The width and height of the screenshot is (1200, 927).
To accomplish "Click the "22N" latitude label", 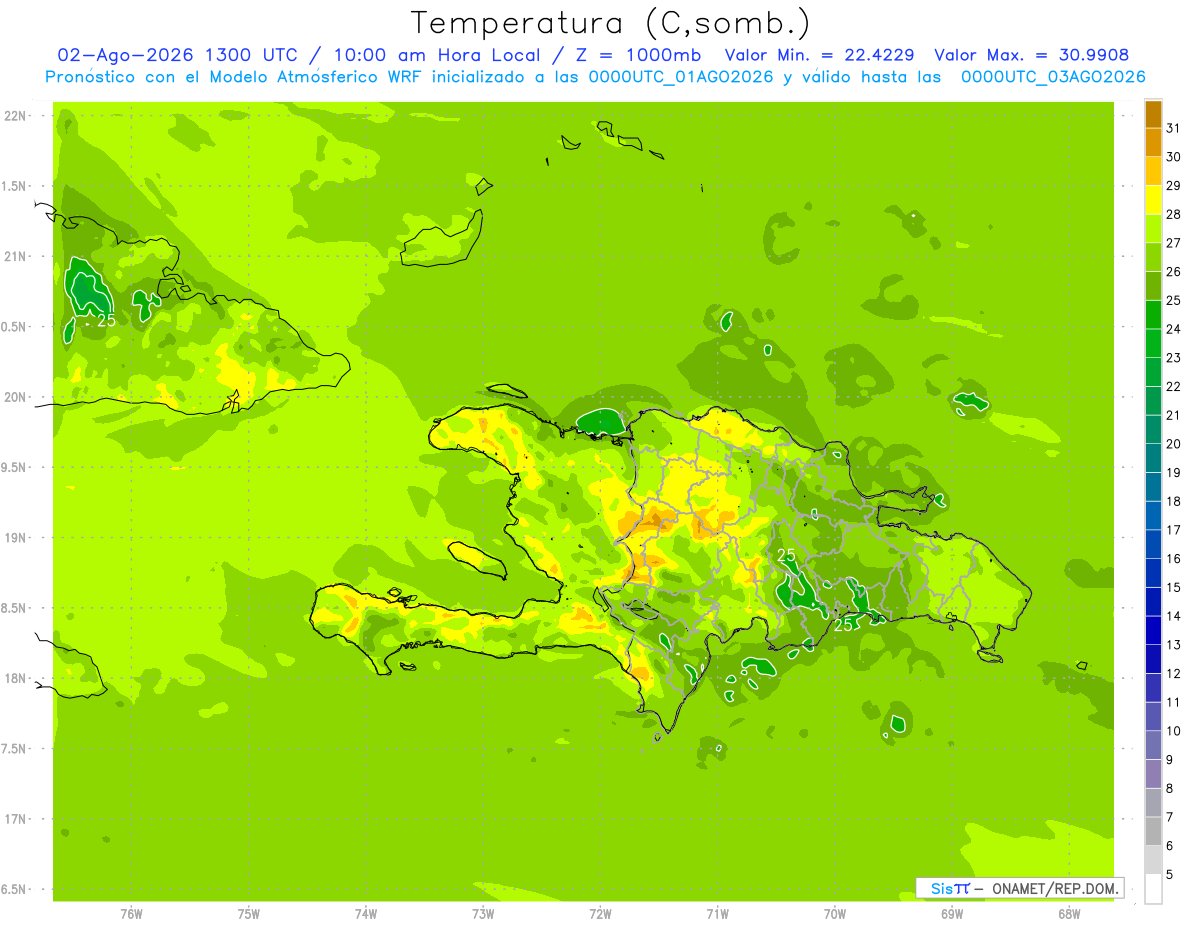I will [15, 116].
